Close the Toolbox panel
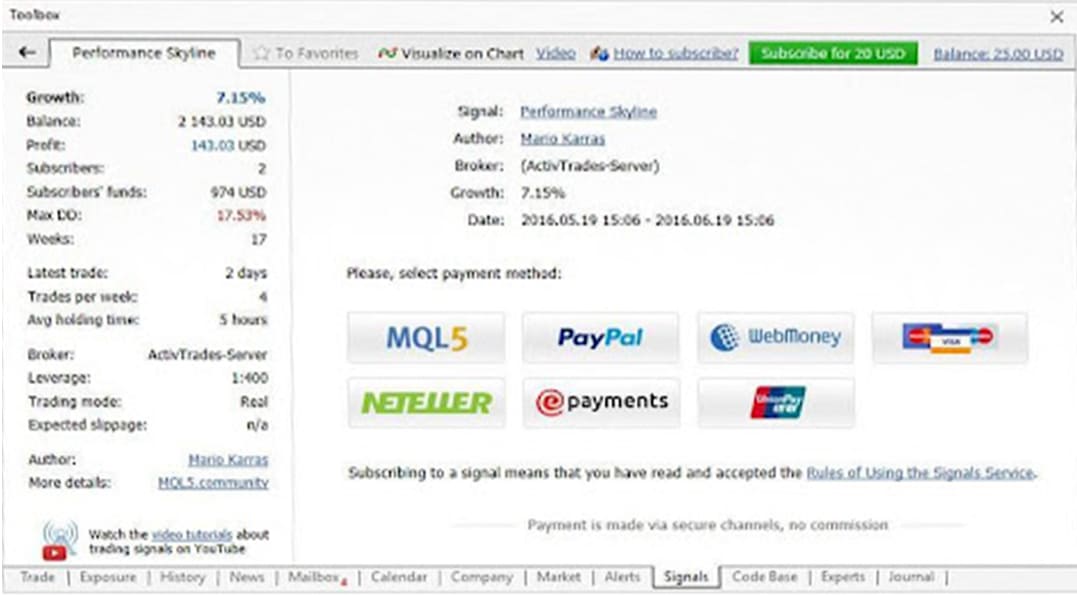 [x=1057, y=16]
